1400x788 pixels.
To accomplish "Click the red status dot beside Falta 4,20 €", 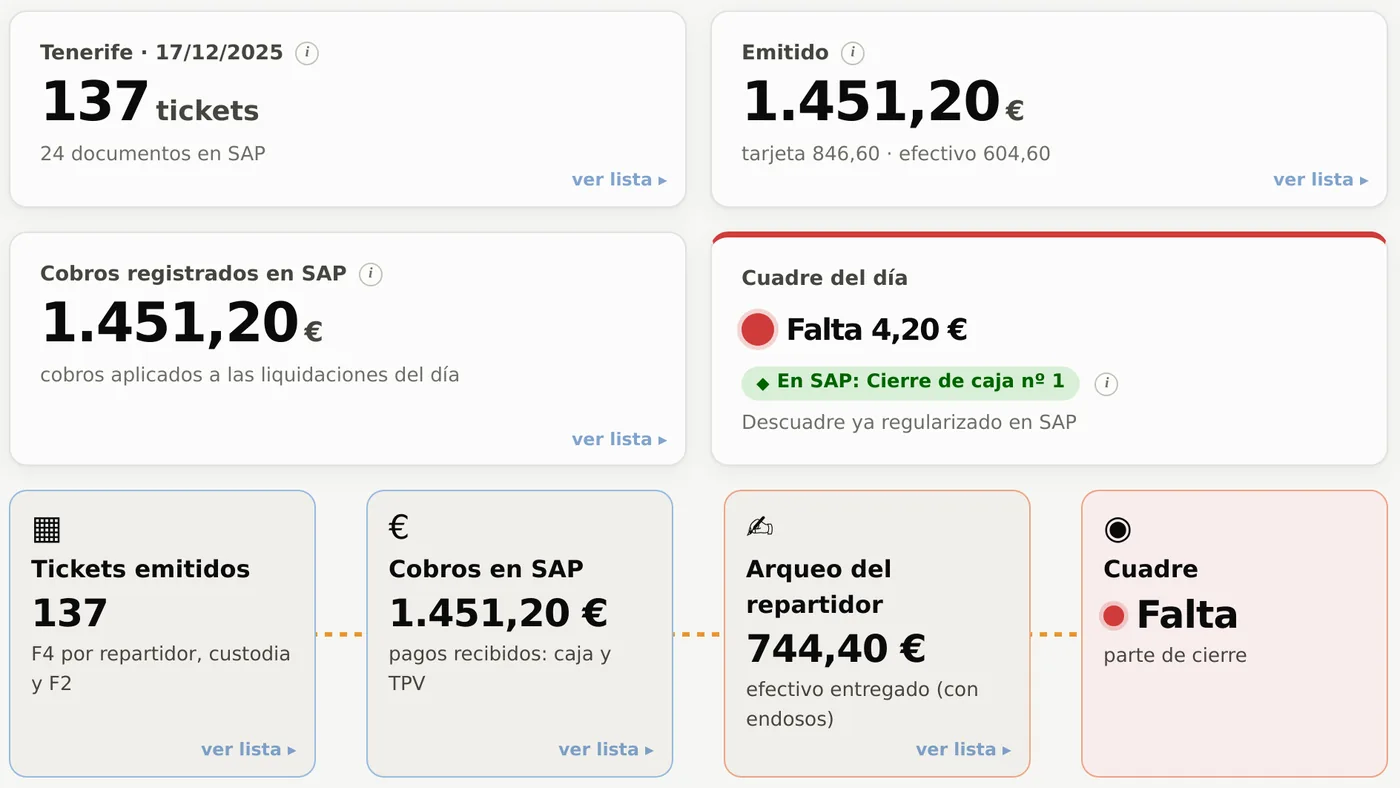I will (758, 329).
